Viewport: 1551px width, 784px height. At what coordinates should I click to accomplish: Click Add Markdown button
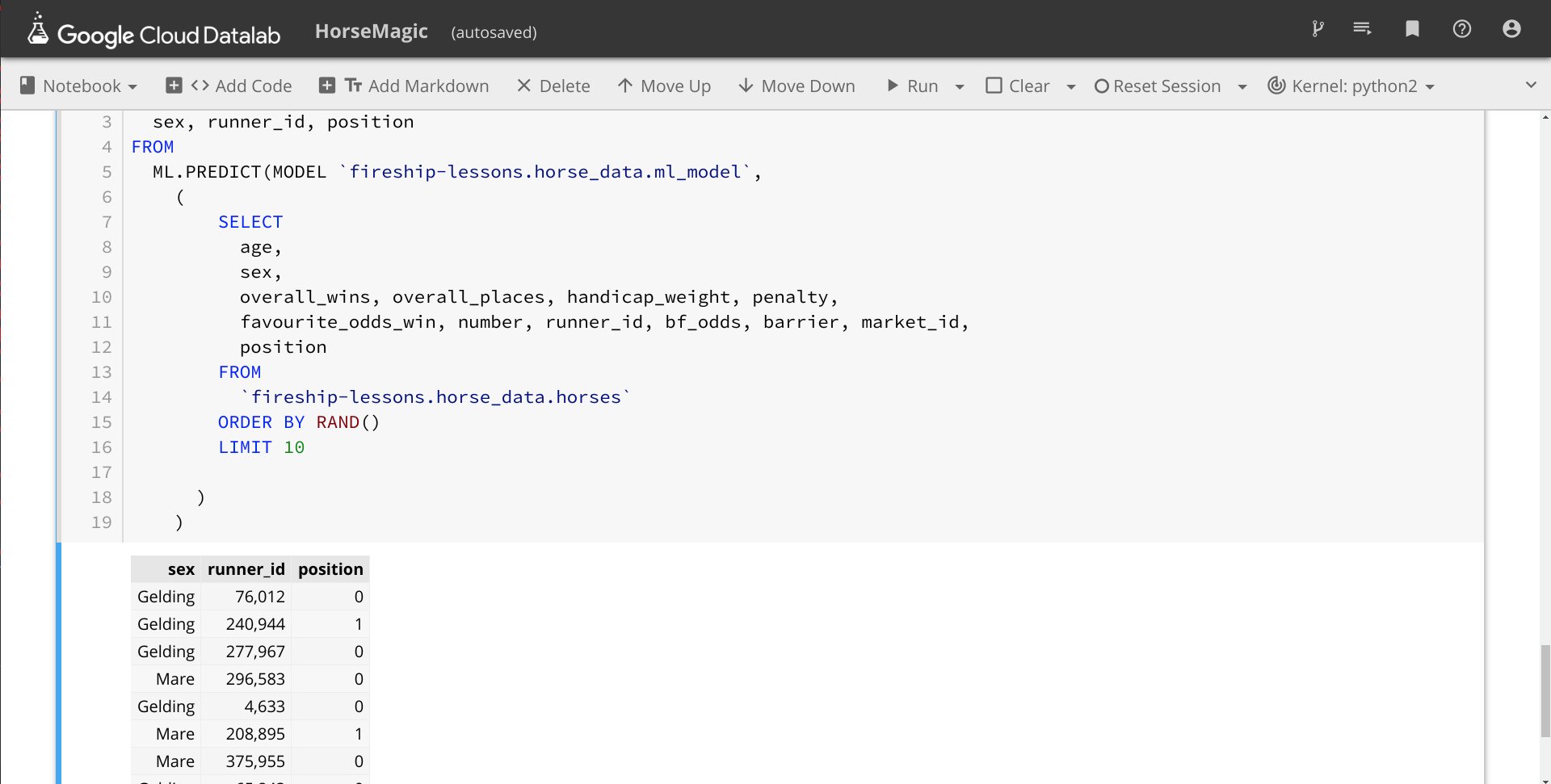pyautogui.click(x=404, y=86)
